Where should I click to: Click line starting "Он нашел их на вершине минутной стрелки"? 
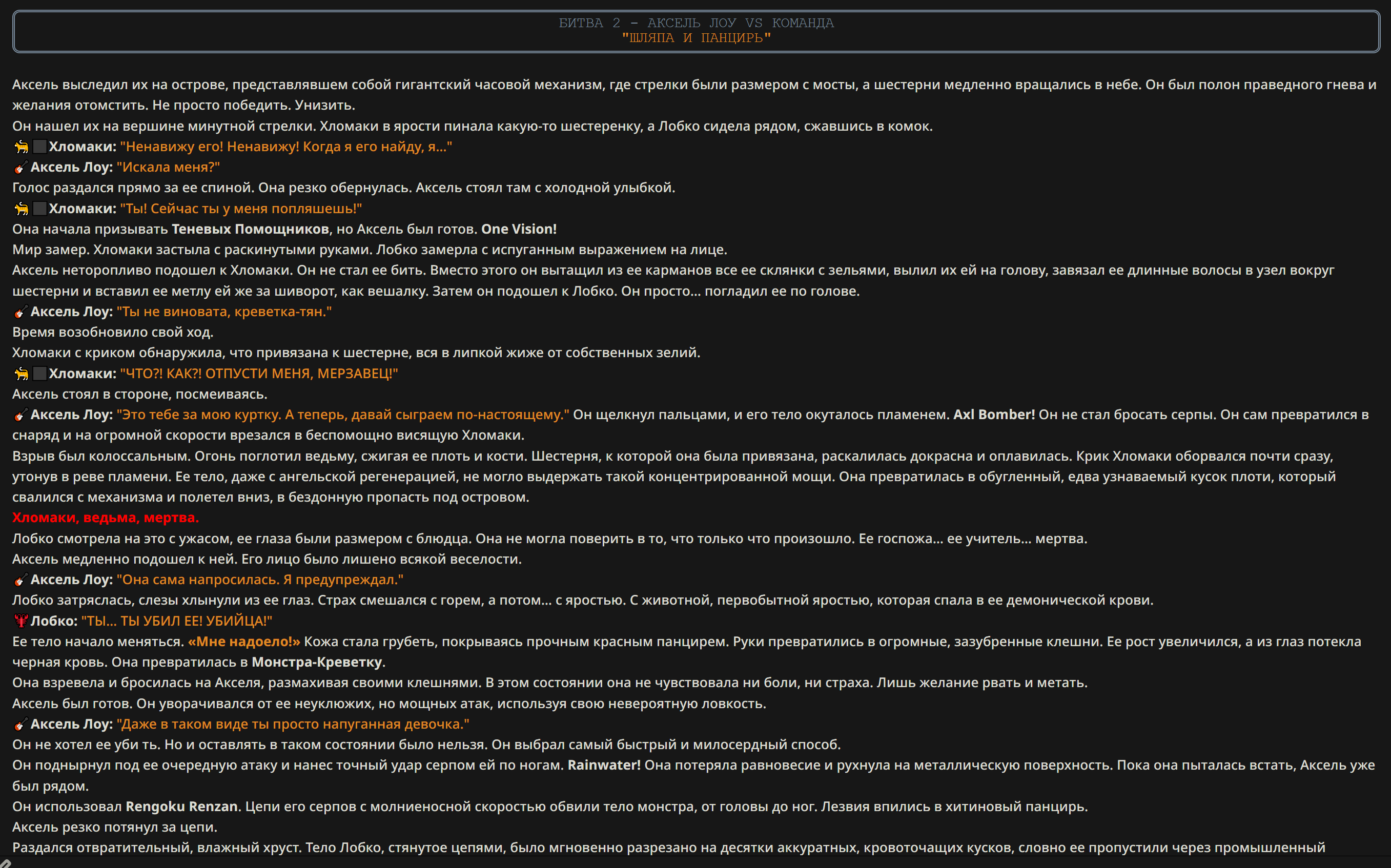tap(473, 126)
